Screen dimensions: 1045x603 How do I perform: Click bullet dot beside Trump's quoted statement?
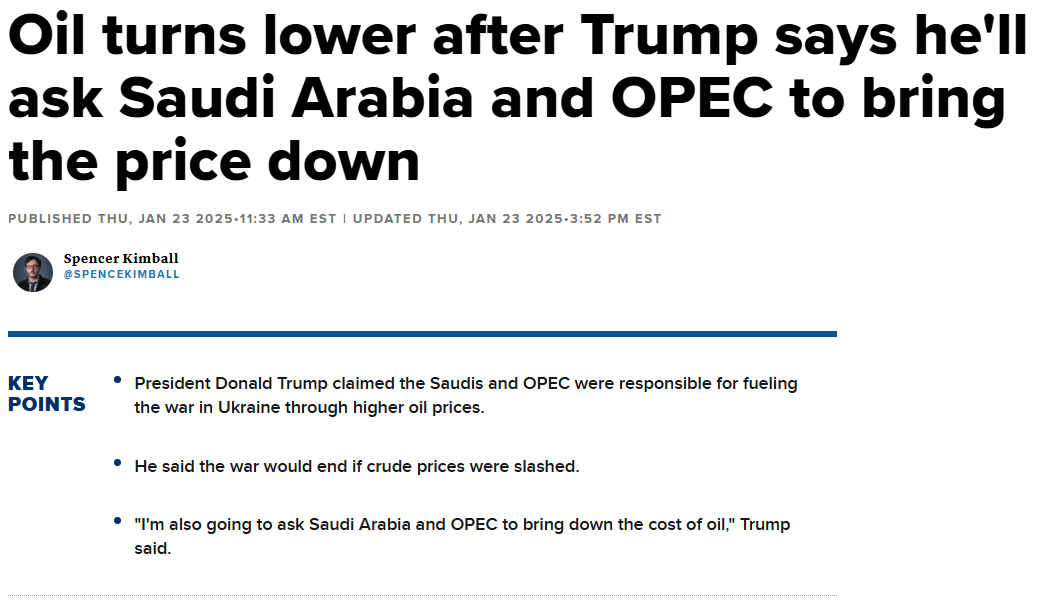117,521
